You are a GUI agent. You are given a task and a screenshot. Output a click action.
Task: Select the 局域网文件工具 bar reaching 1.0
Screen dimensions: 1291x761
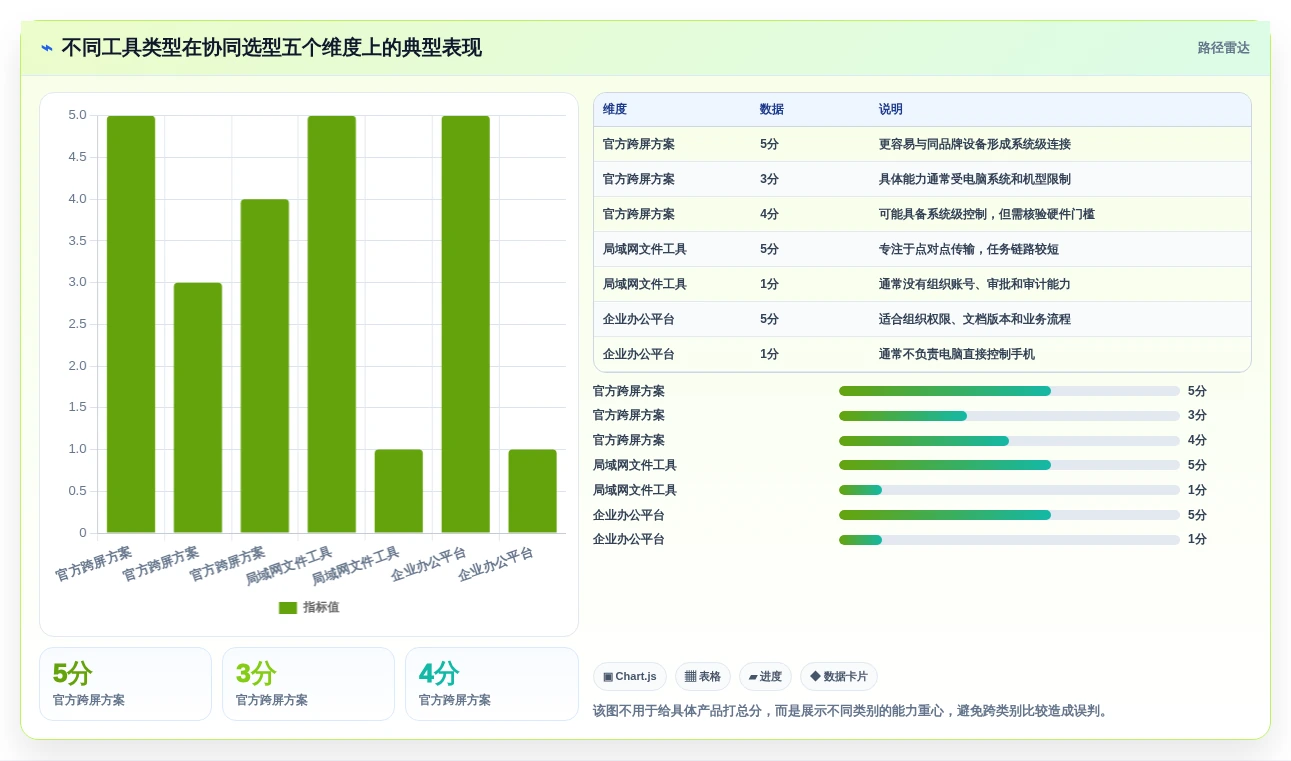[x=399, y=491]
